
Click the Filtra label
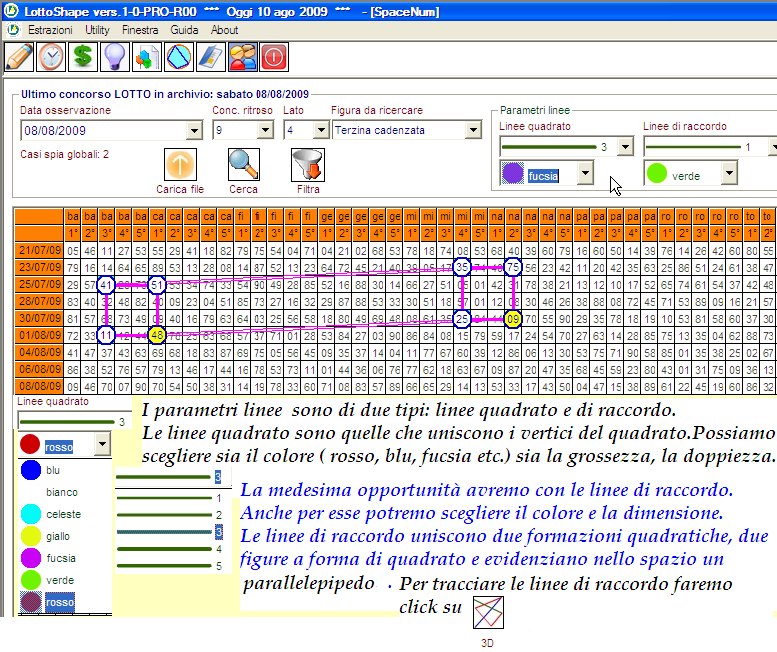tap(308, 189)
